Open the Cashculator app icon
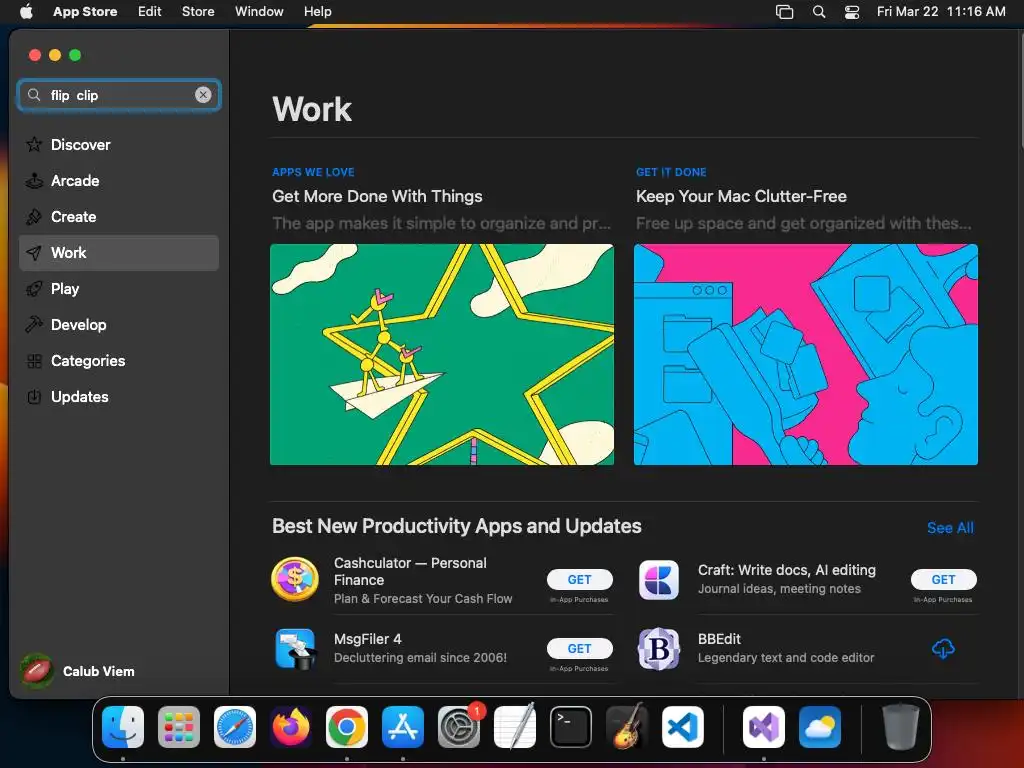 pyautogui.click(x=295, y=579)
